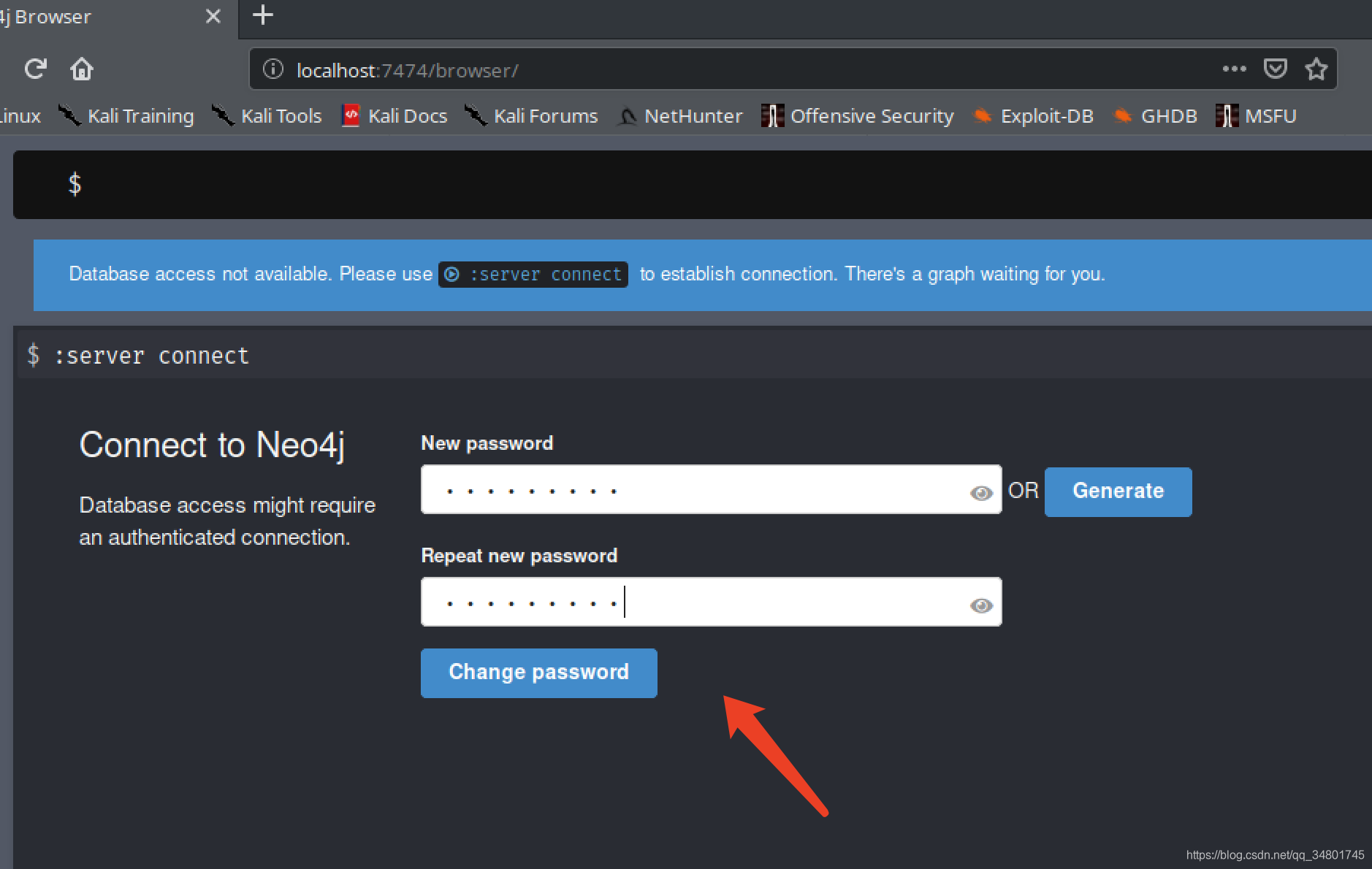Click the Connect to Neo4j heading
Screen dimensions: 1372x869
coord(212,445)
